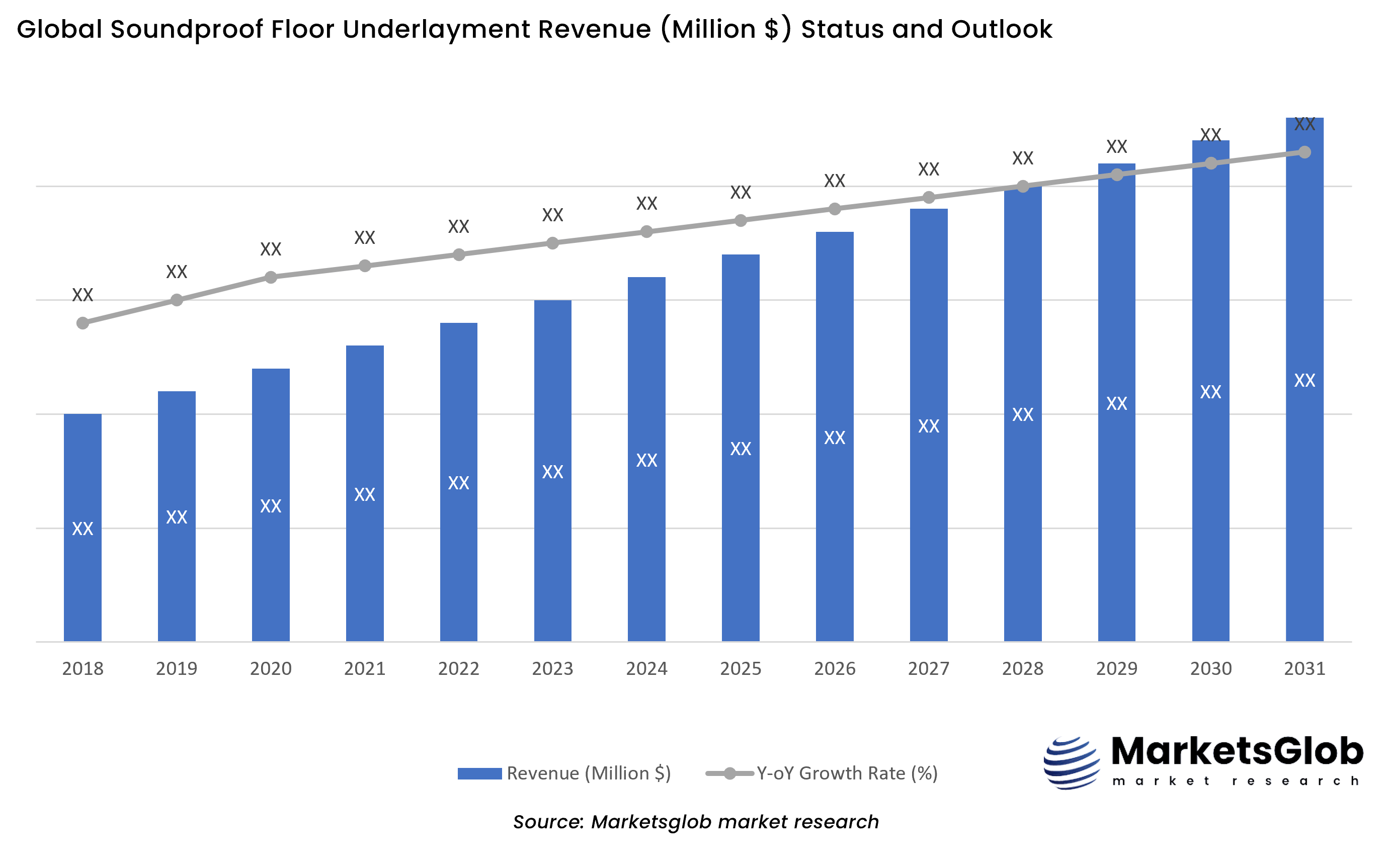The image size is (1388, 868).
Task: Click the 2030 axis label
Action: [x=1211, y=669]
